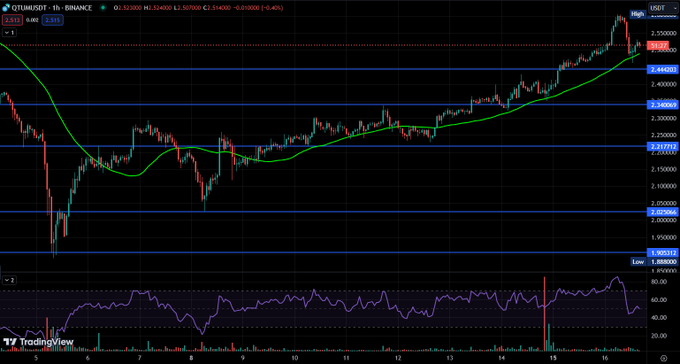This screenshot has height=364, width=680.
Task: Open the time axis settings gear icon
Action: (663, 358)
